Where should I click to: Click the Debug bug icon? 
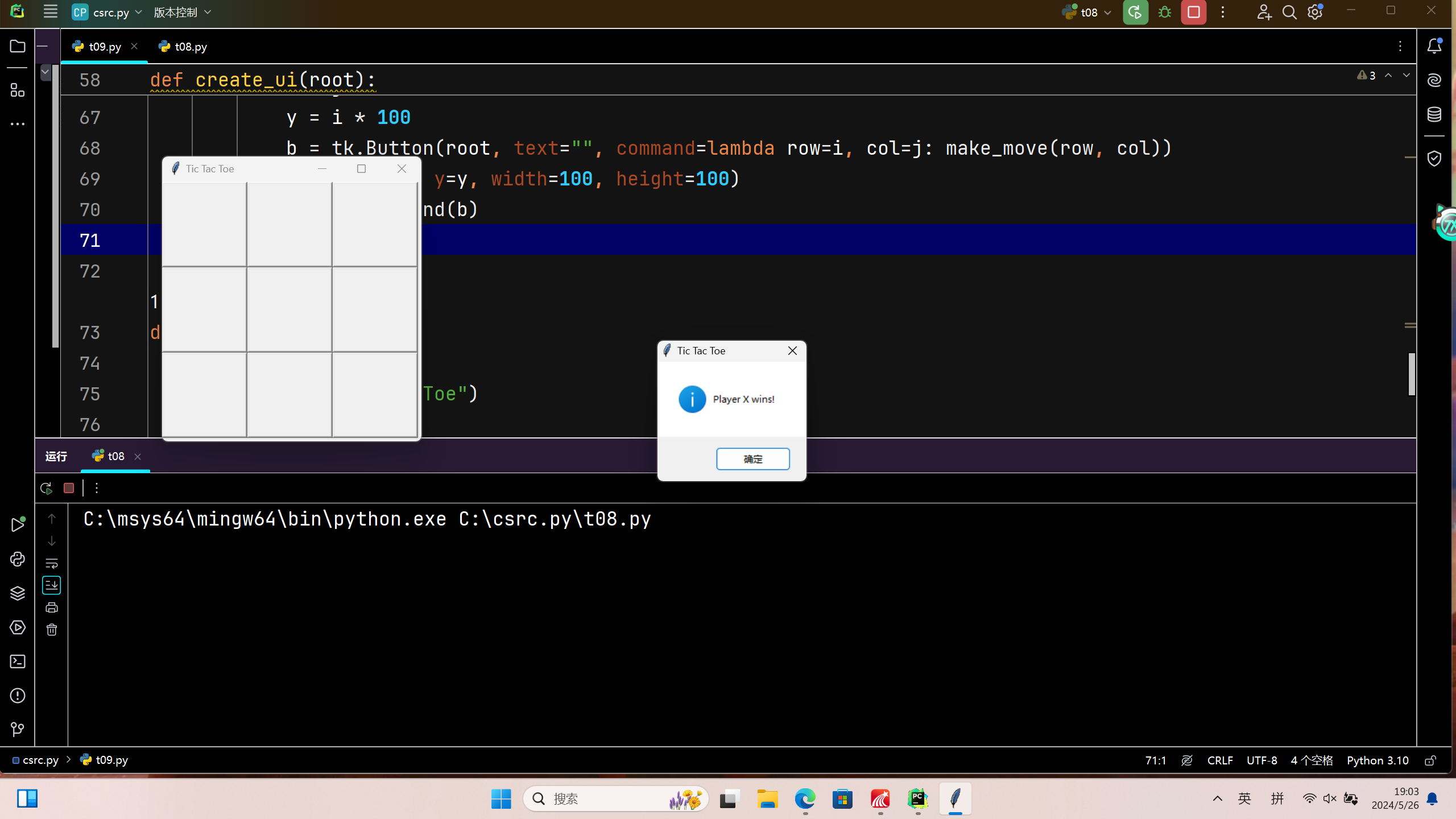point(1164,13)
